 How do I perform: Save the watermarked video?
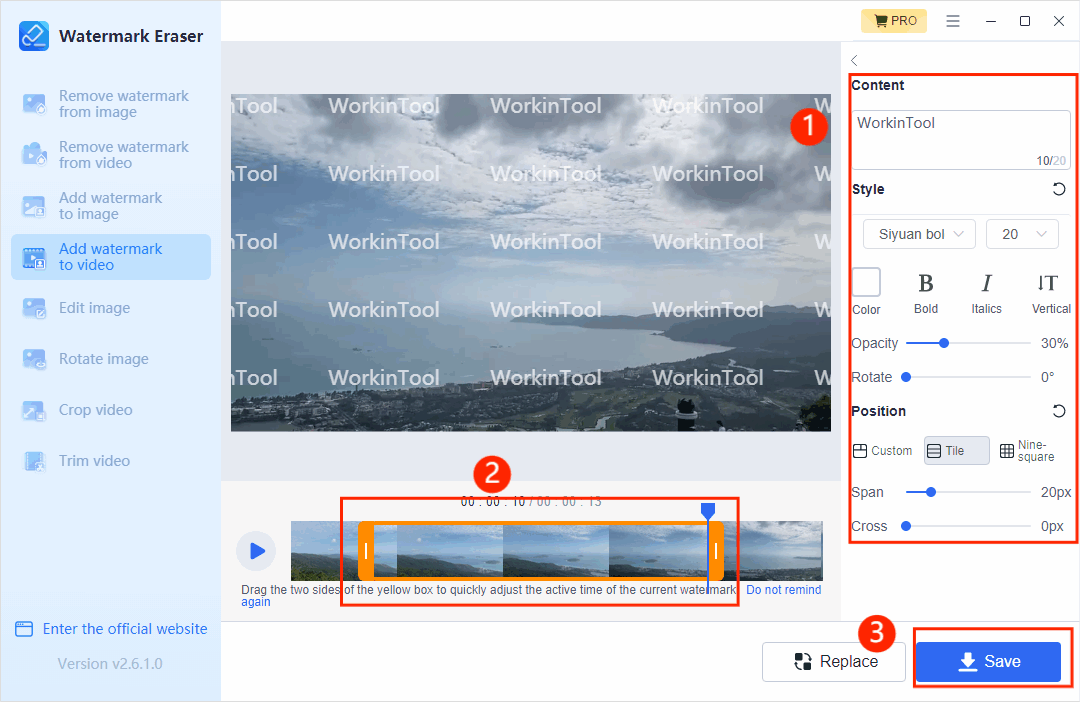click(988, 661)
